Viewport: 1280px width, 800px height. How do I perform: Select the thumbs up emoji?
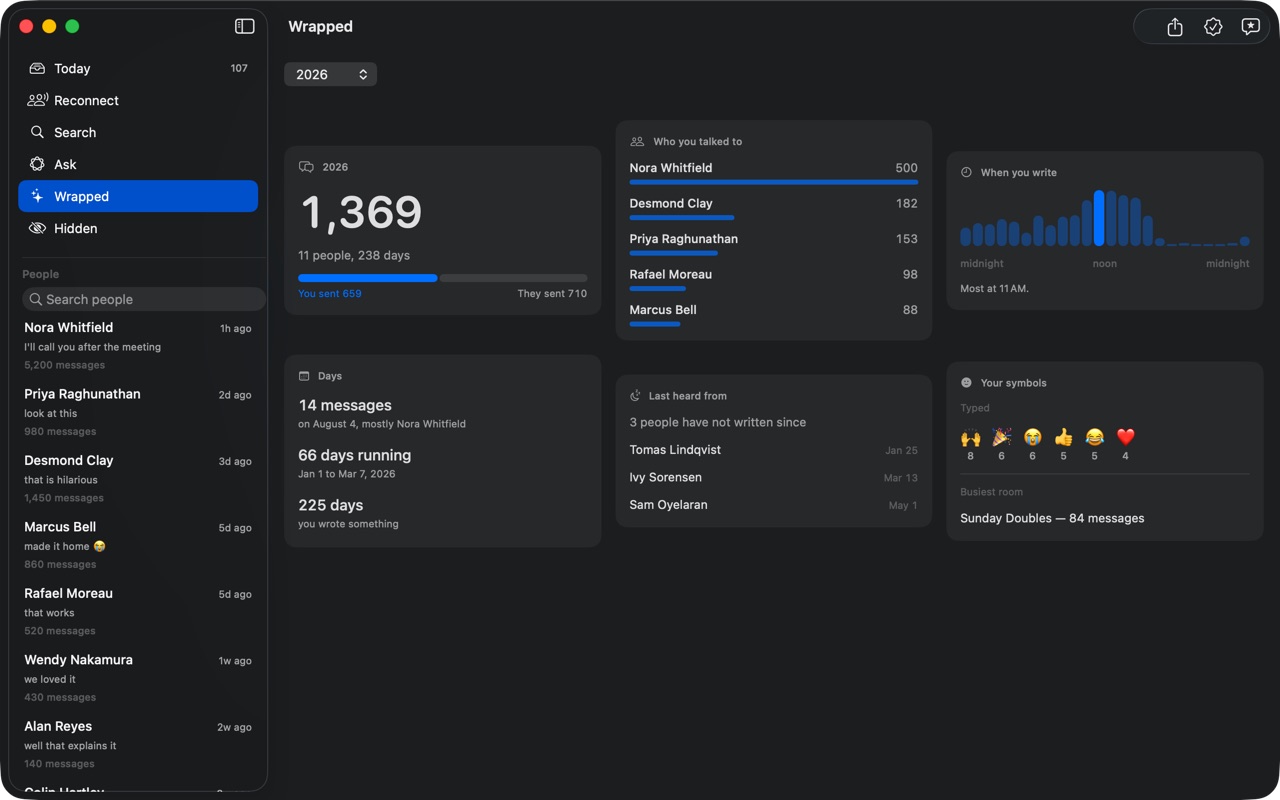pyautogui.click(x=1063, y=437)
